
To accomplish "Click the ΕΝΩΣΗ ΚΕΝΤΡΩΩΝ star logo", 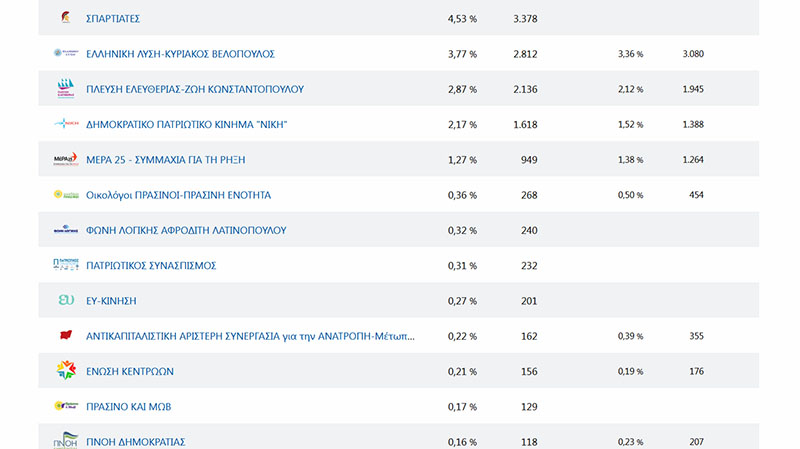I will click(x=65, y=371).
